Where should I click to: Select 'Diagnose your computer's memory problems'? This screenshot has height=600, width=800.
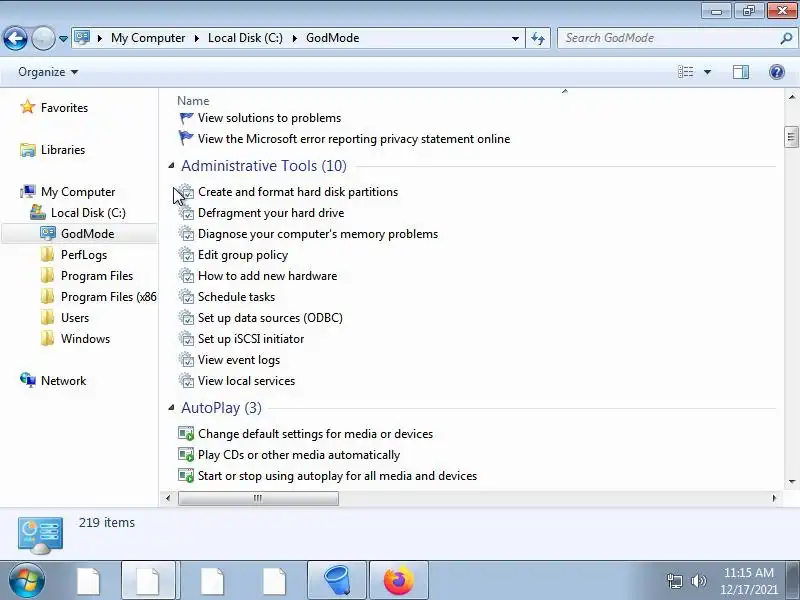(x=317, y=234)
